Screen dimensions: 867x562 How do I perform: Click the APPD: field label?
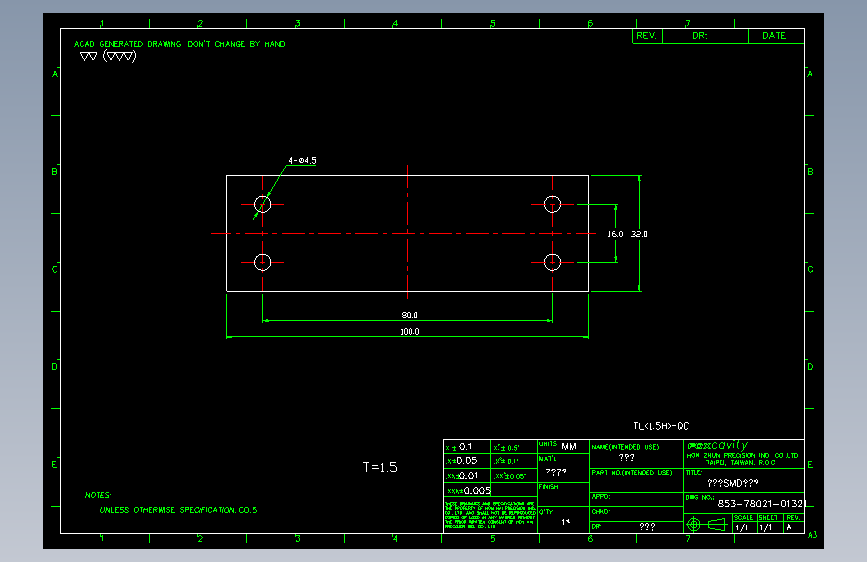click(x=601, y=497)
